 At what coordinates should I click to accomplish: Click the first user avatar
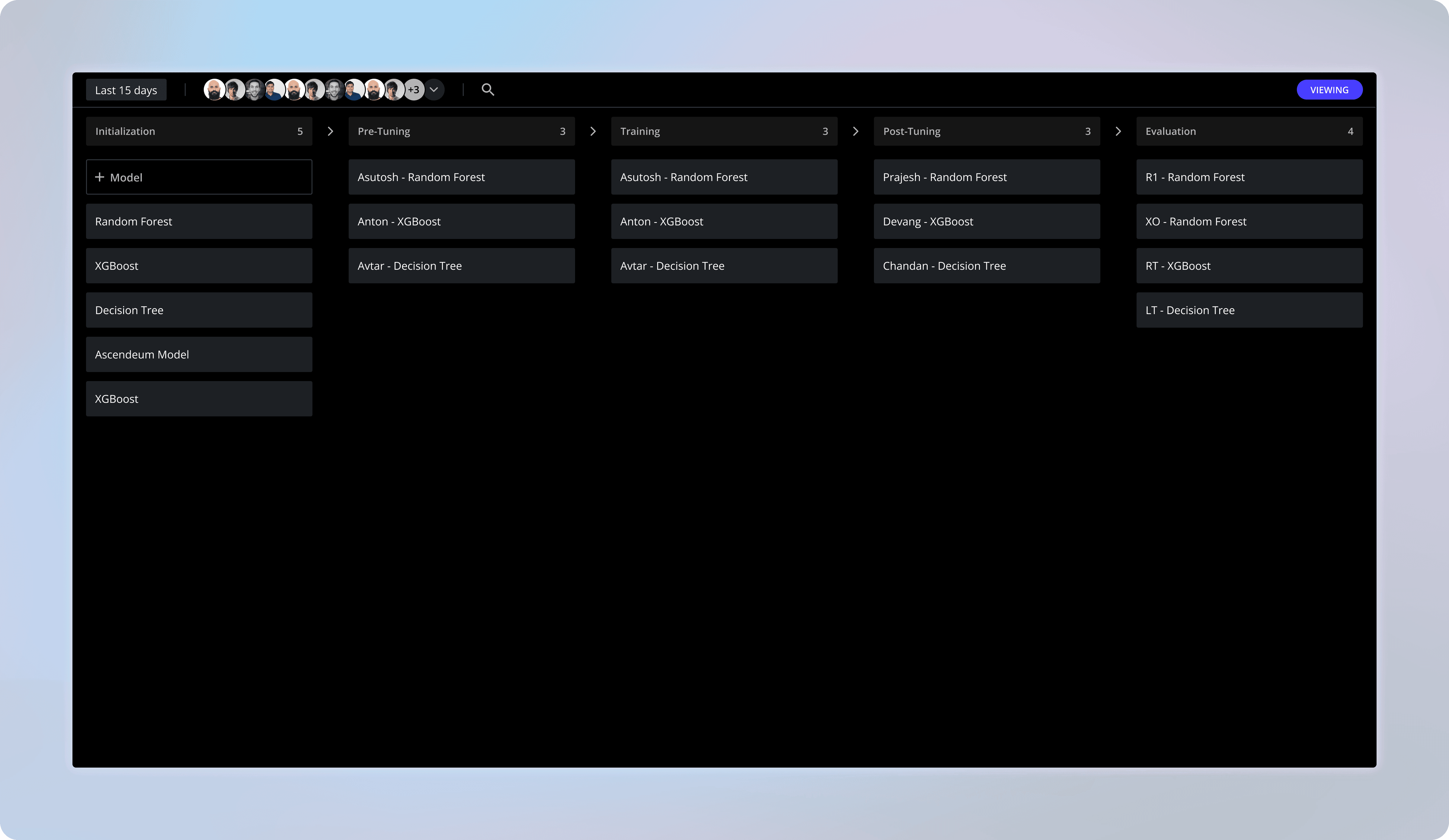pyautogui.click(x=214, y=90)
